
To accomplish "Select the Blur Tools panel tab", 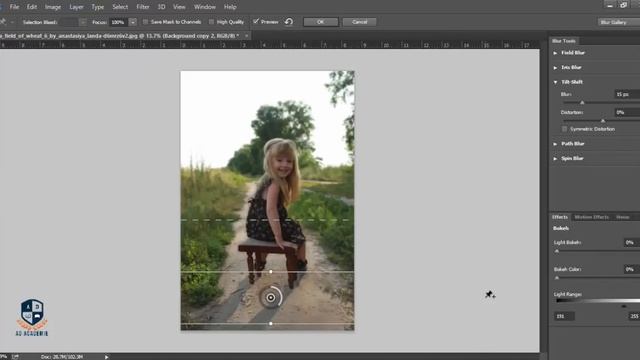I will (564, 41).
